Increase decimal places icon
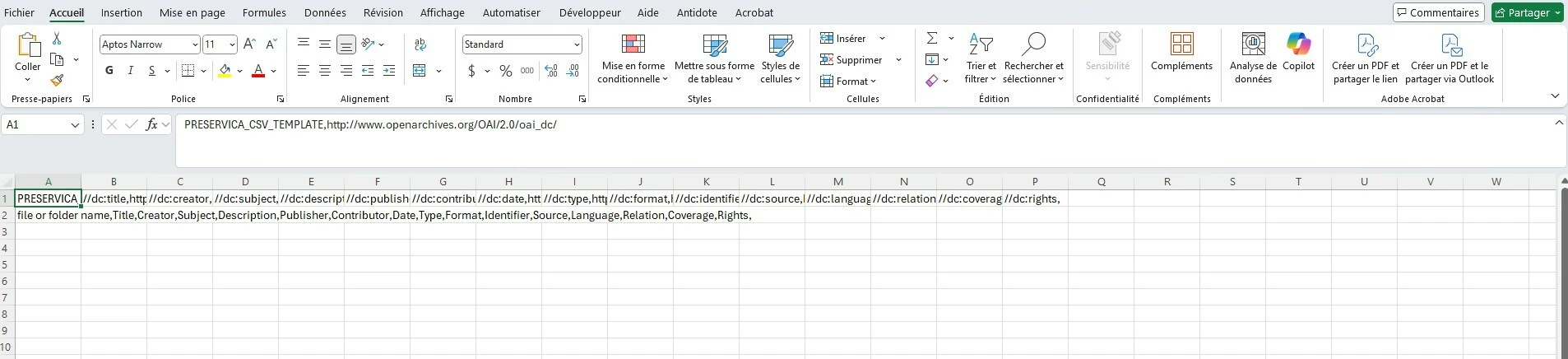This screenshot has height=359, width=1568. tap(551, 71)
